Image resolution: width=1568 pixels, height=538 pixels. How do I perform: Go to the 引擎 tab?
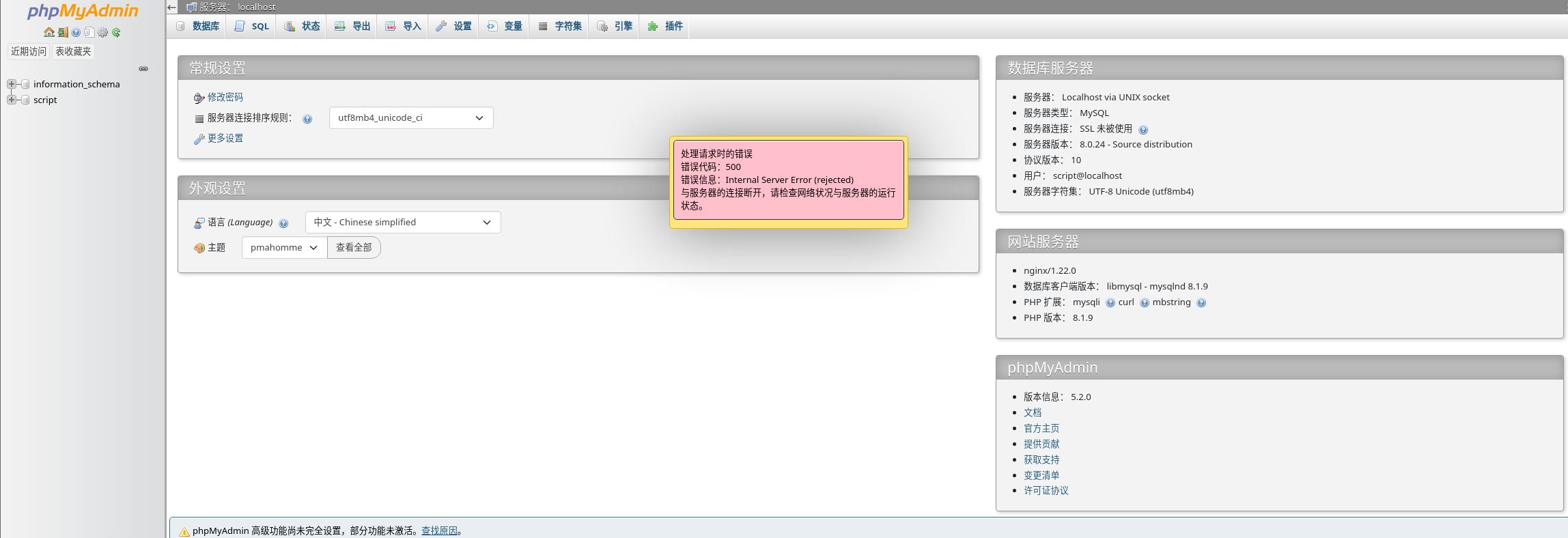[x=614, y=26]
